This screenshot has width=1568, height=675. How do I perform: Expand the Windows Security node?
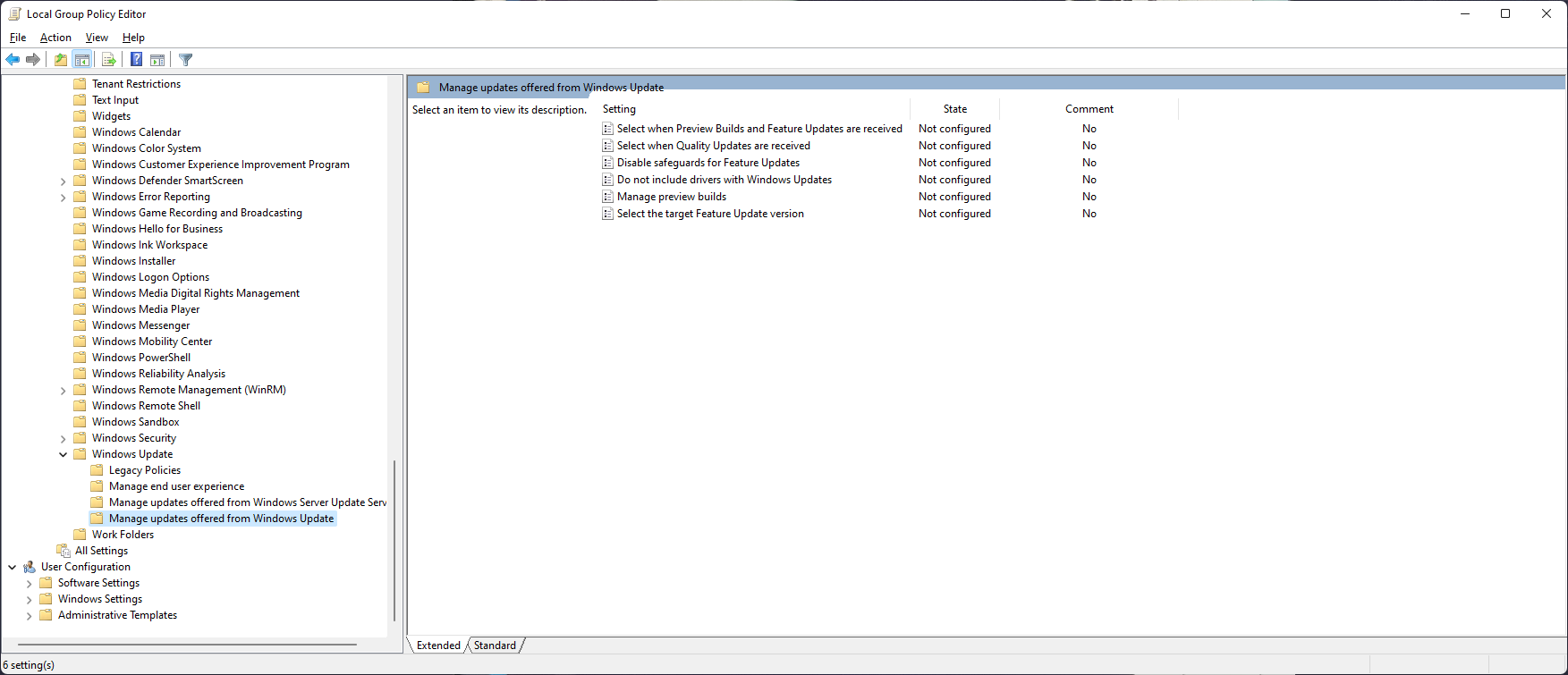[63, 439]
